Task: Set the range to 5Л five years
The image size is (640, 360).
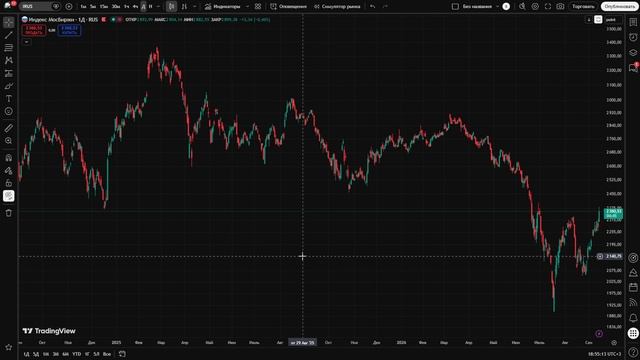Action: click(96, 354)
